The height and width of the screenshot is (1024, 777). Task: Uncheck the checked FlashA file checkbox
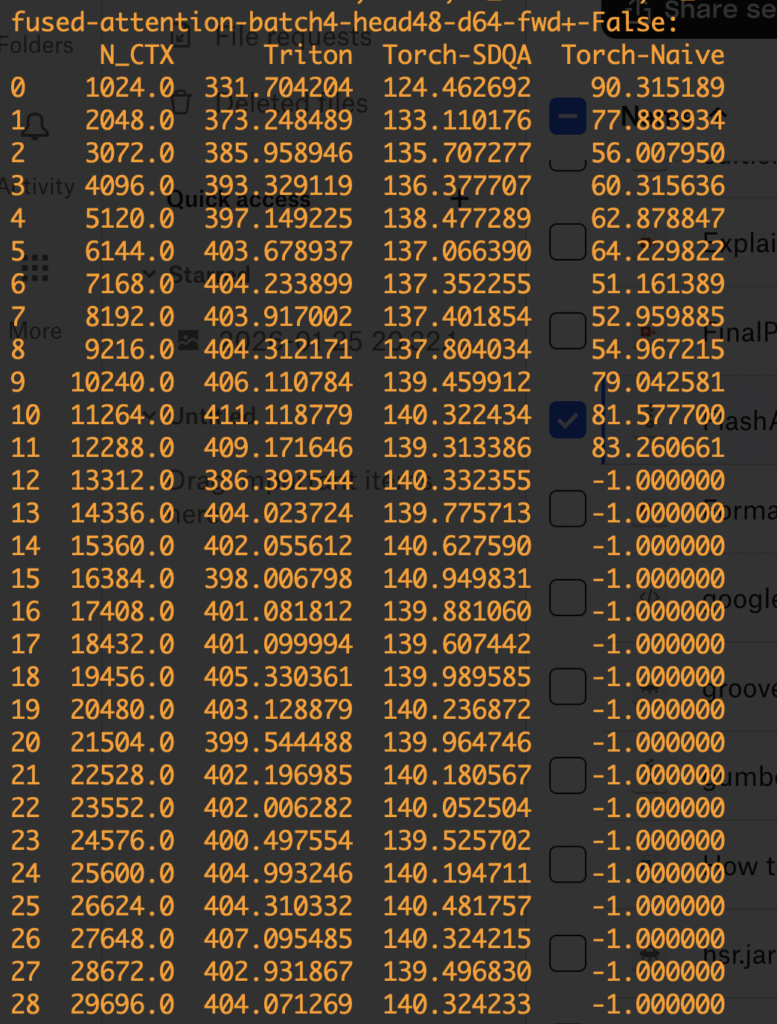[567, 422]
